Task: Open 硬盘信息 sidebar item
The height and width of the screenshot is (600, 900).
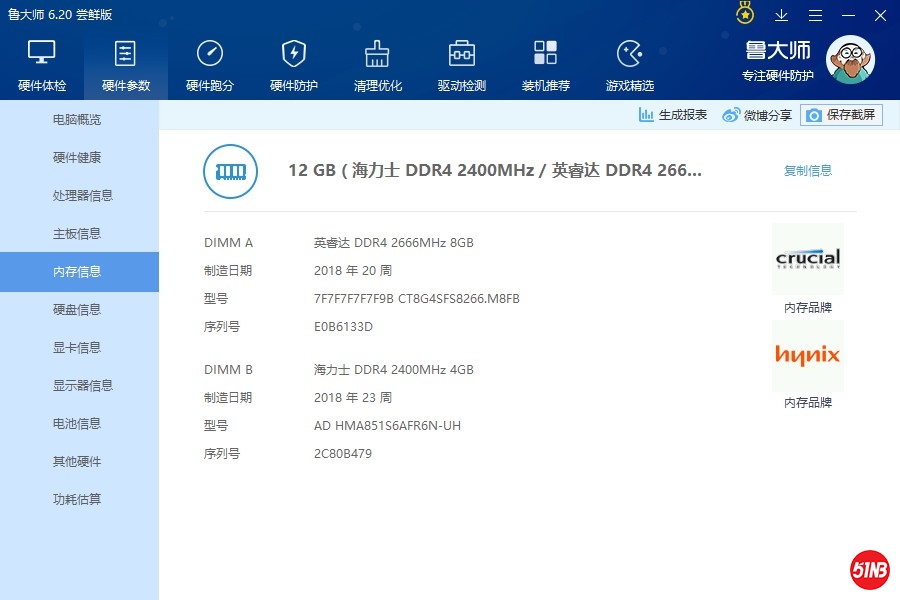Action: coord(77,310)
